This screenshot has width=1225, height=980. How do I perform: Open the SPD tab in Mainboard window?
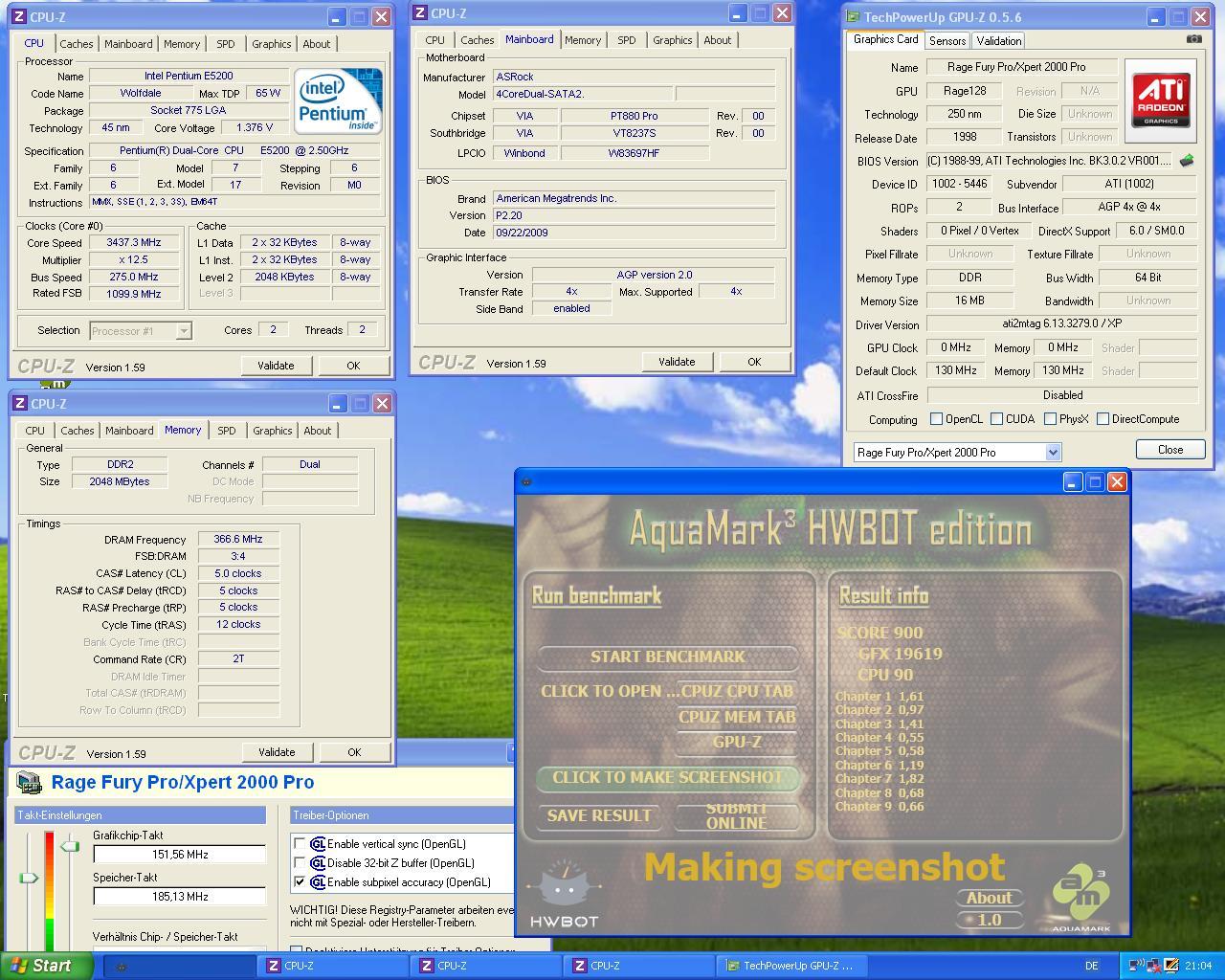(626, 40)
